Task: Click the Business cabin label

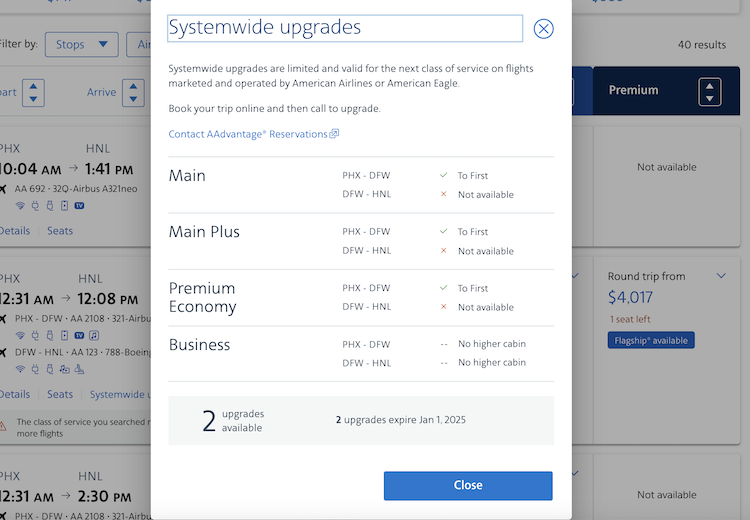Action: pyautogui.click(x=199, y=345)
